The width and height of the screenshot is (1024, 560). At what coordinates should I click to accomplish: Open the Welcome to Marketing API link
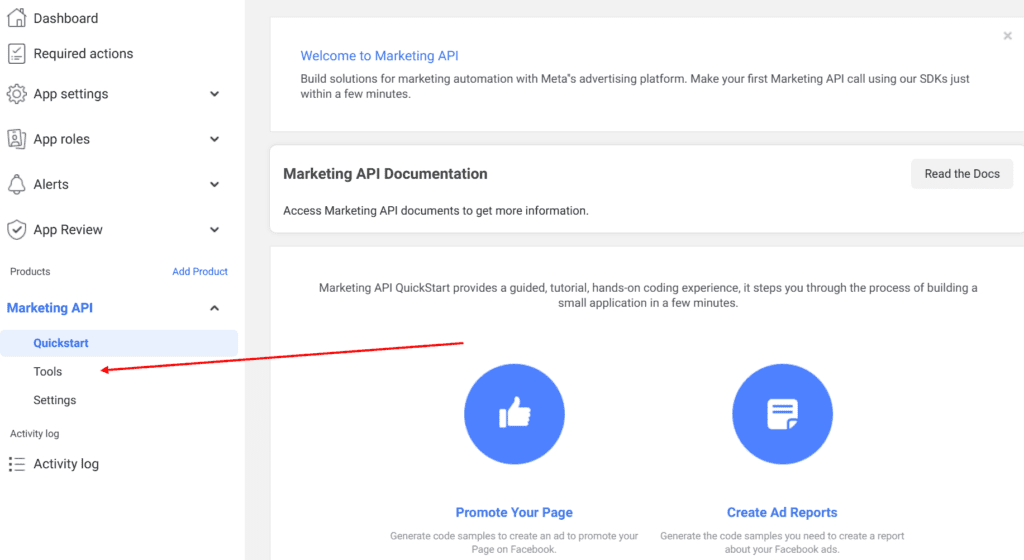[379, 56]
